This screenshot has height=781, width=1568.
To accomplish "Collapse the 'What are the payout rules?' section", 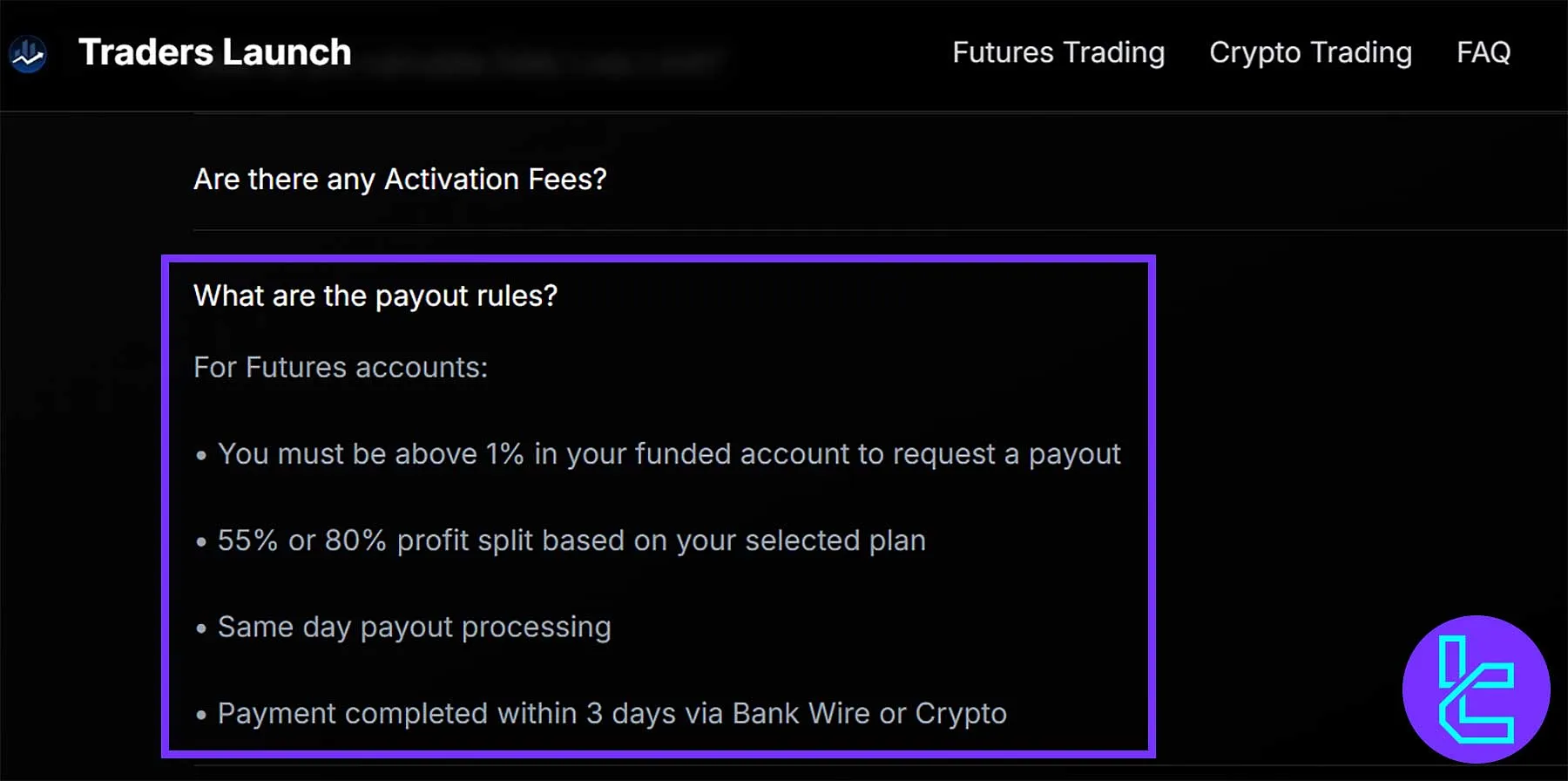I will point(376,295).
